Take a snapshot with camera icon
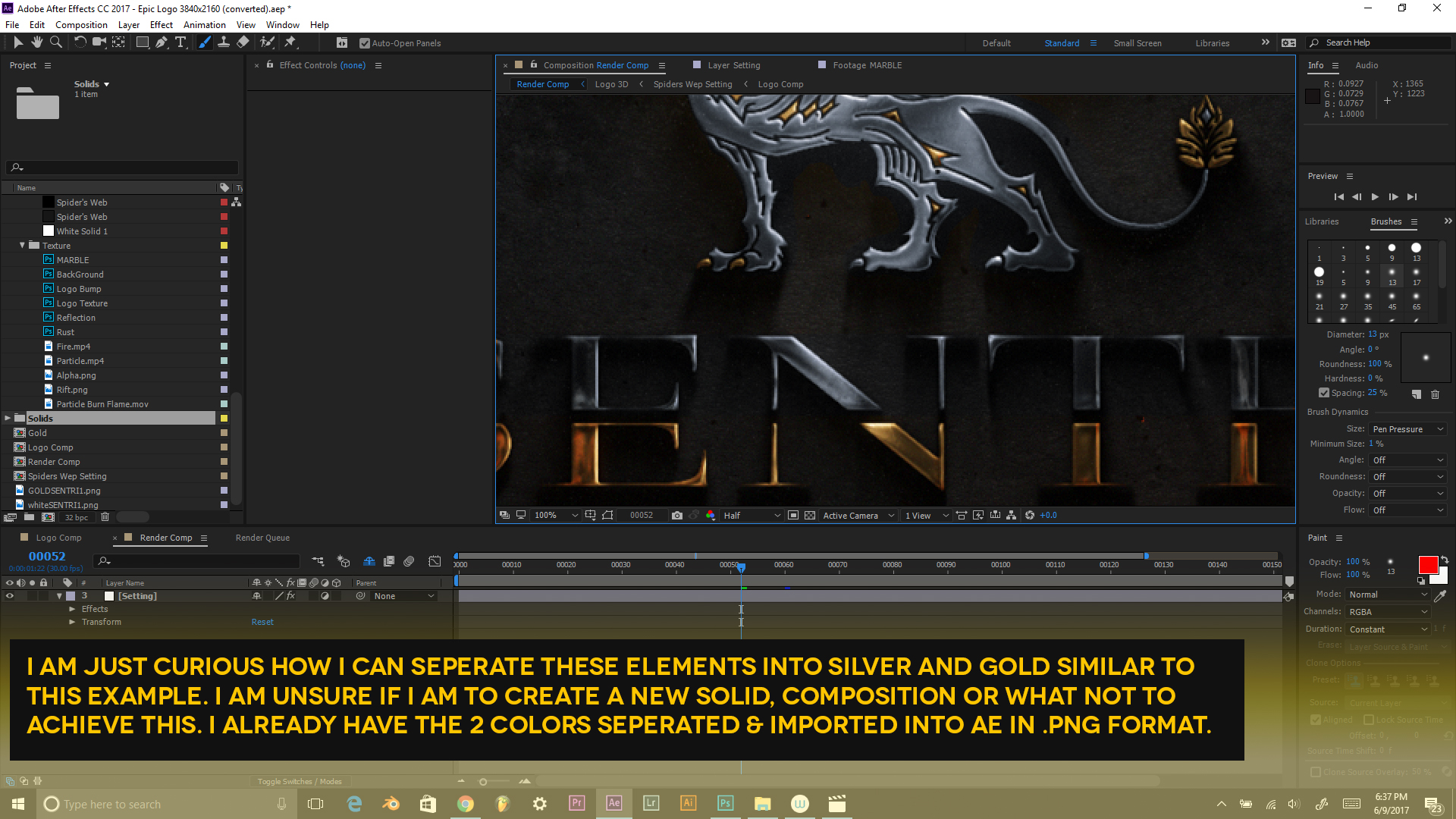 (x=677, y=515)
